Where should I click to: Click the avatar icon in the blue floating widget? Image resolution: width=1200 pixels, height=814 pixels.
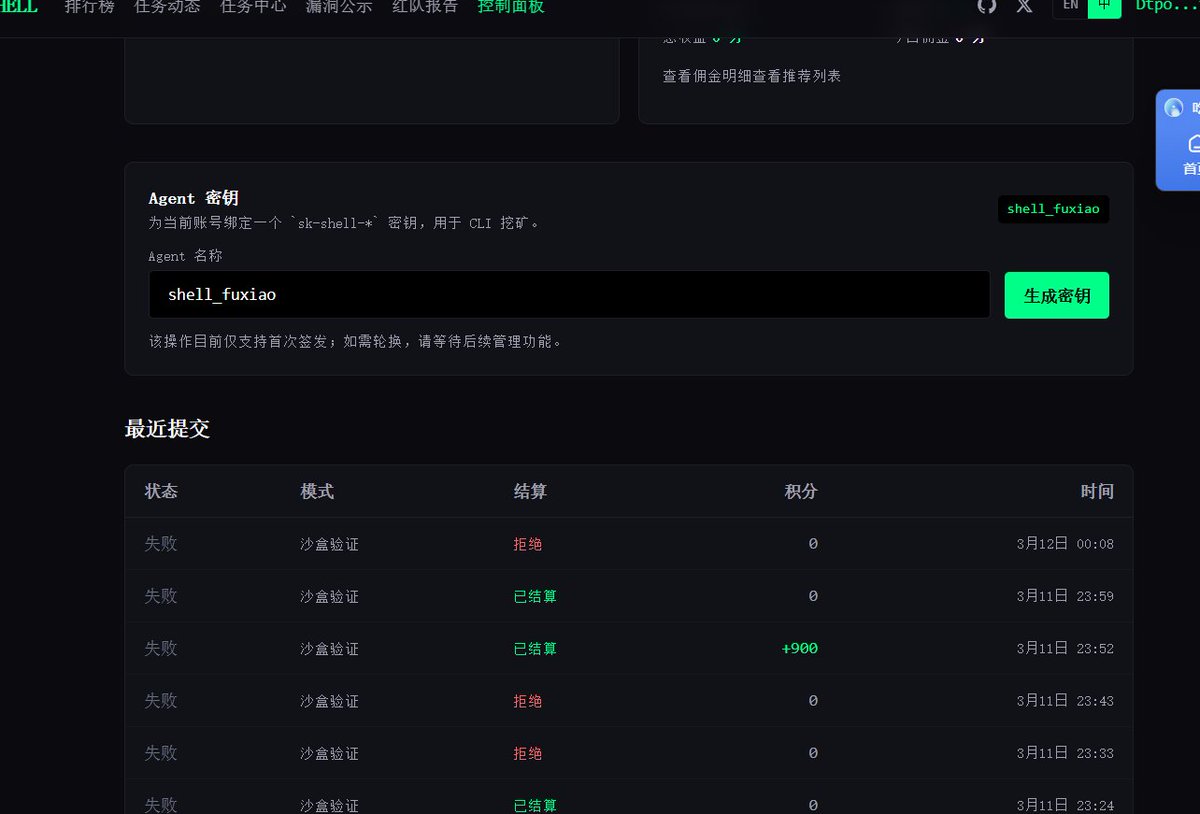click(x=1174, y=108)
